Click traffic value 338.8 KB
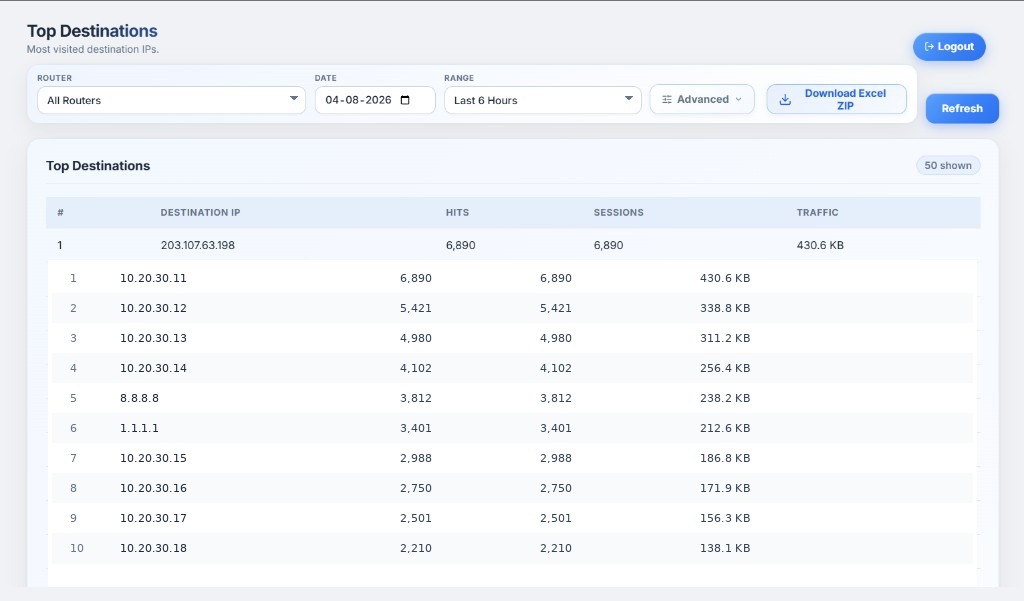Image resolution: width=1024 pixels, height=601 pixels. click(725, 308)
